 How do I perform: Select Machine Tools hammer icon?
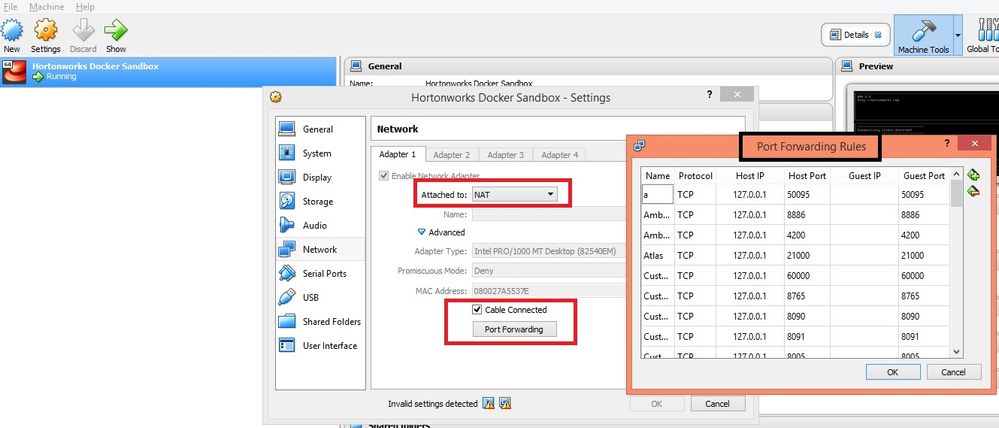(x=923, y=31)
